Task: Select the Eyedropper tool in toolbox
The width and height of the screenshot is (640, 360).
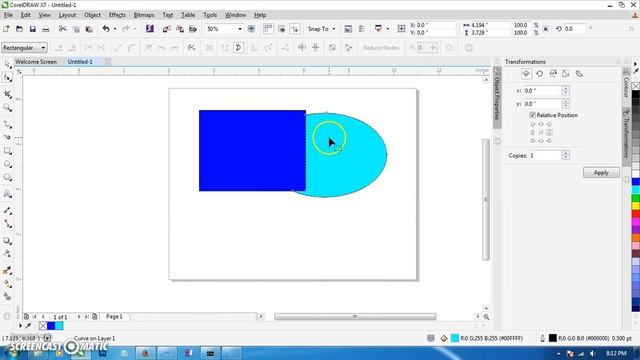Action: (7, 270)
